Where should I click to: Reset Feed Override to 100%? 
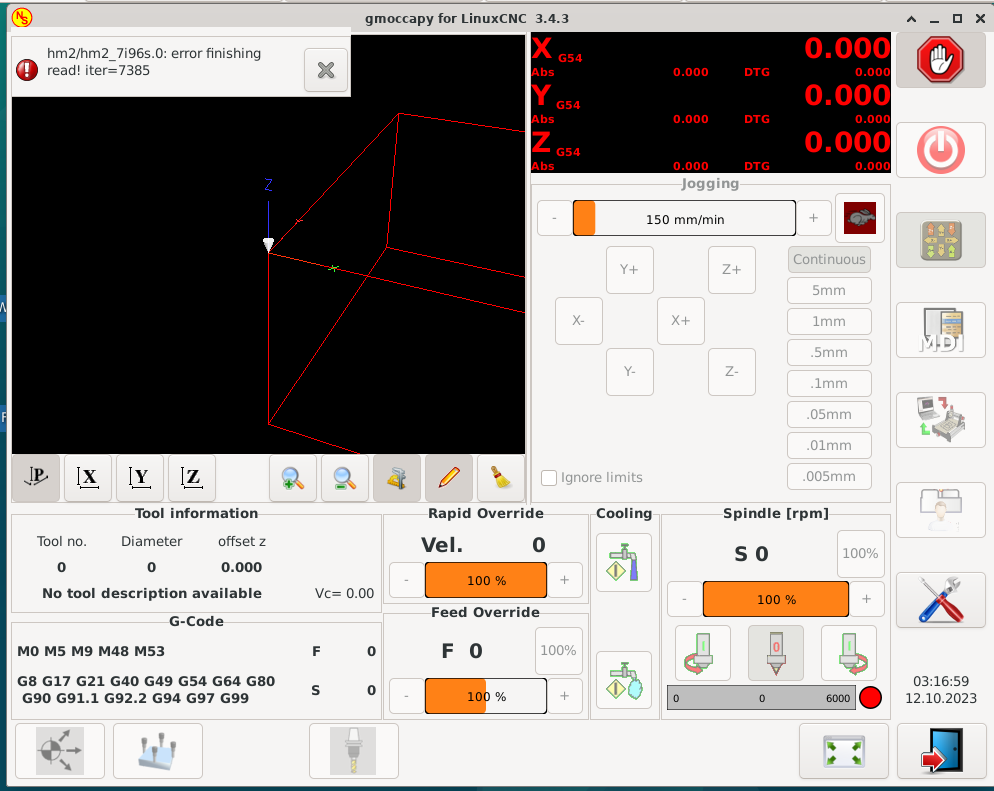558,651
